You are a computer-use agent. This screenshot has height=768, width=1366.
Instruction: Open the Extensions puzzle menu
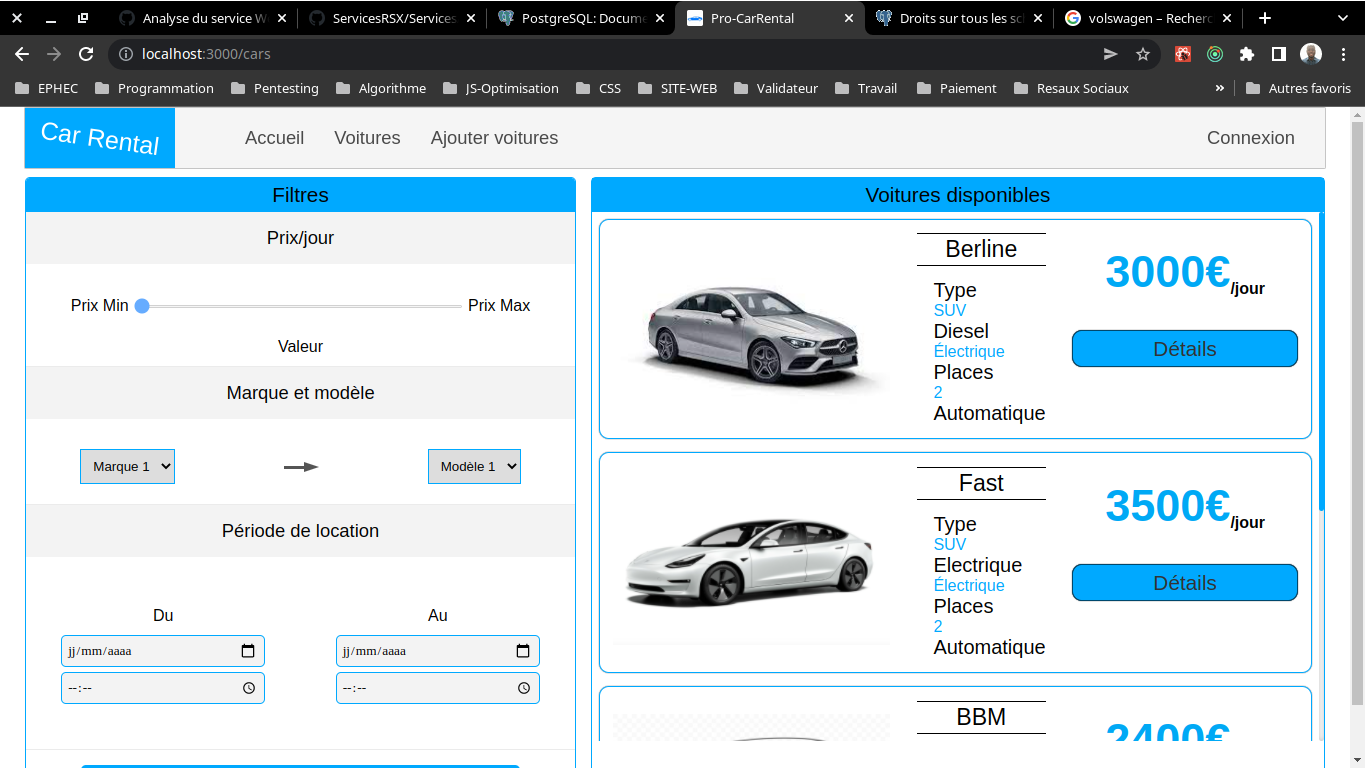(1247, 54)
